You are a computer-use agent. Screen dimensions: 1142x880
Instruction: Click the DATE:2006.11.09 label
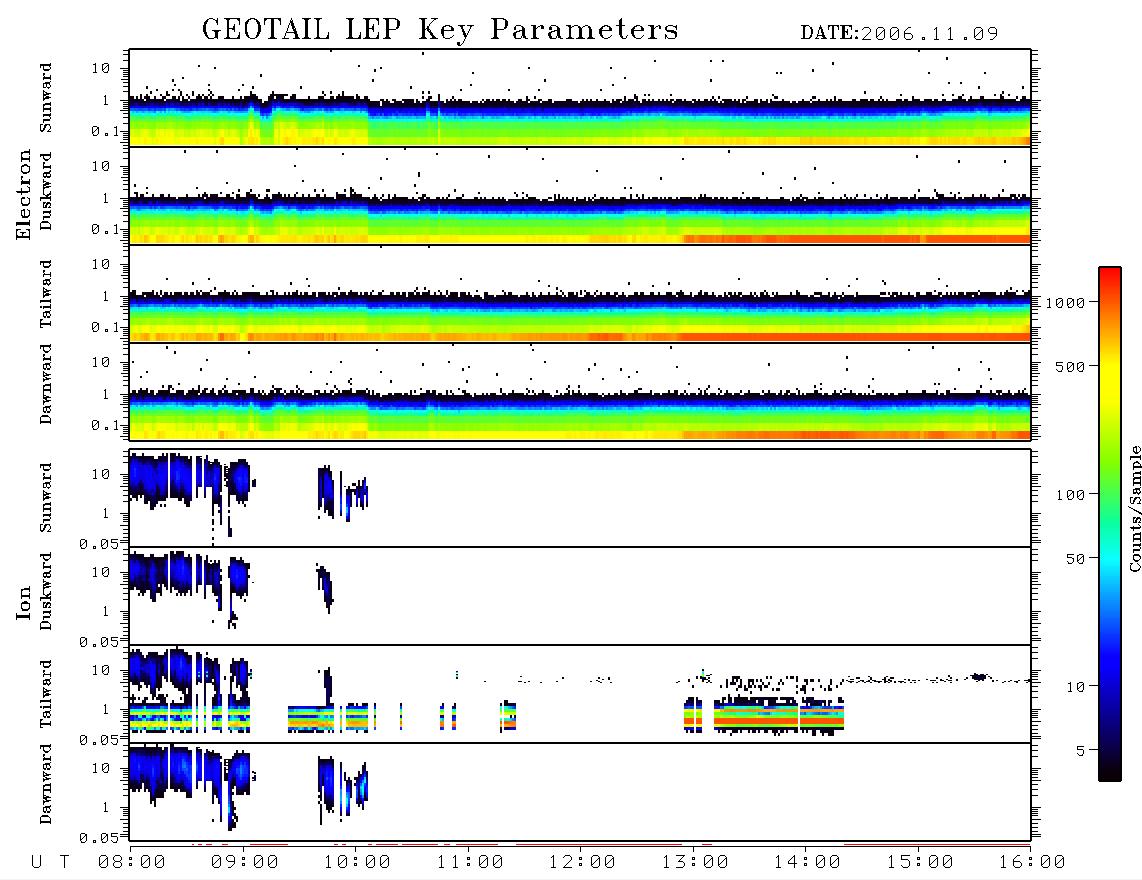[899, 34]
